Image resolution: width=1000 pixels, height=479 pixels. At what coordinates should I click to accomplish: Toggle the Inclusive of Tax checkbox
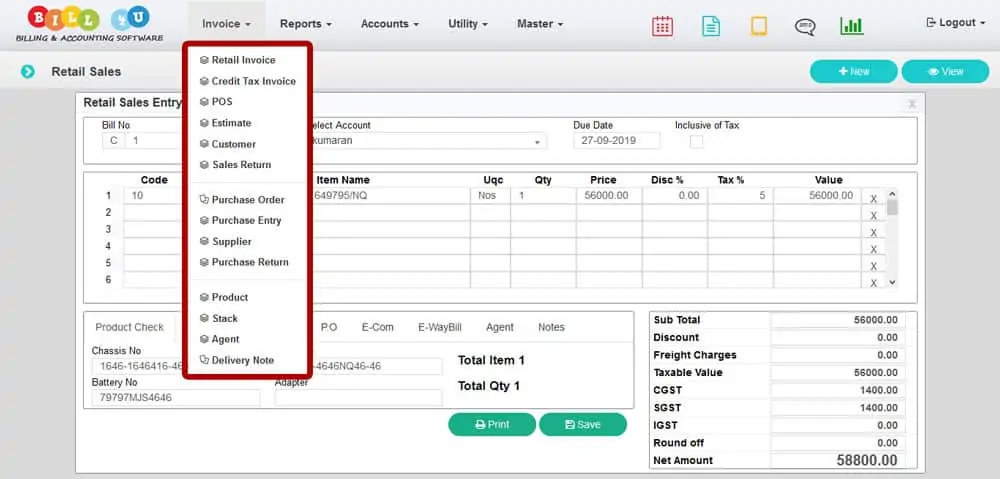[x=696, y=142]
